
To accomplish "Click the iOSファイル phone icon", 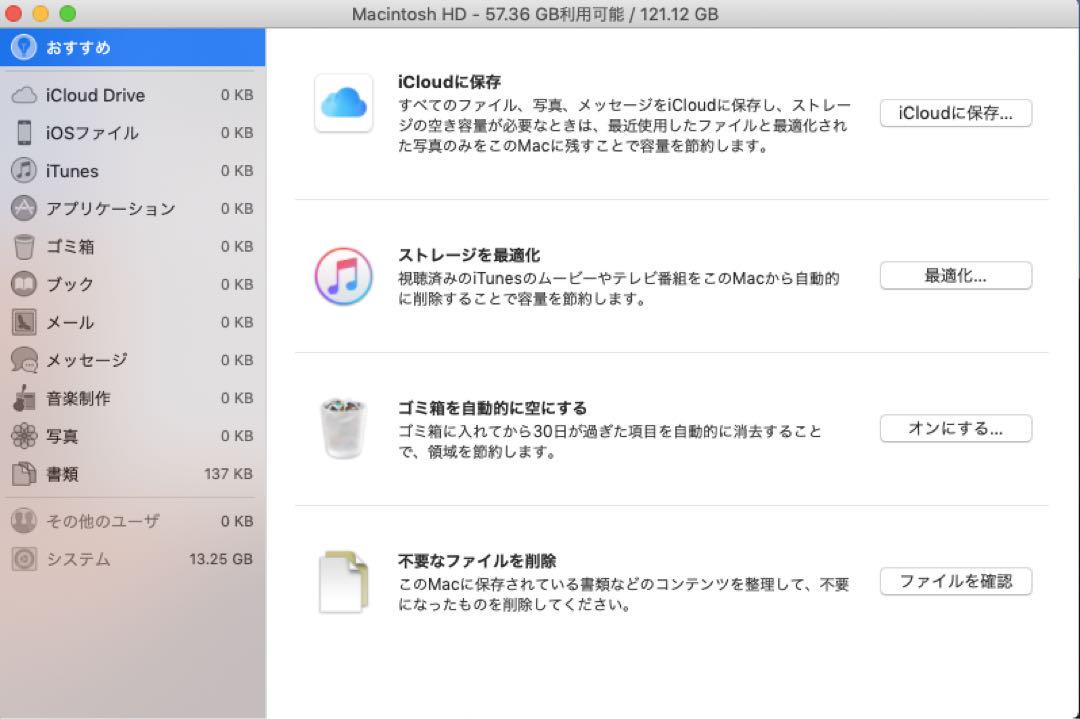I will [24, 133].
